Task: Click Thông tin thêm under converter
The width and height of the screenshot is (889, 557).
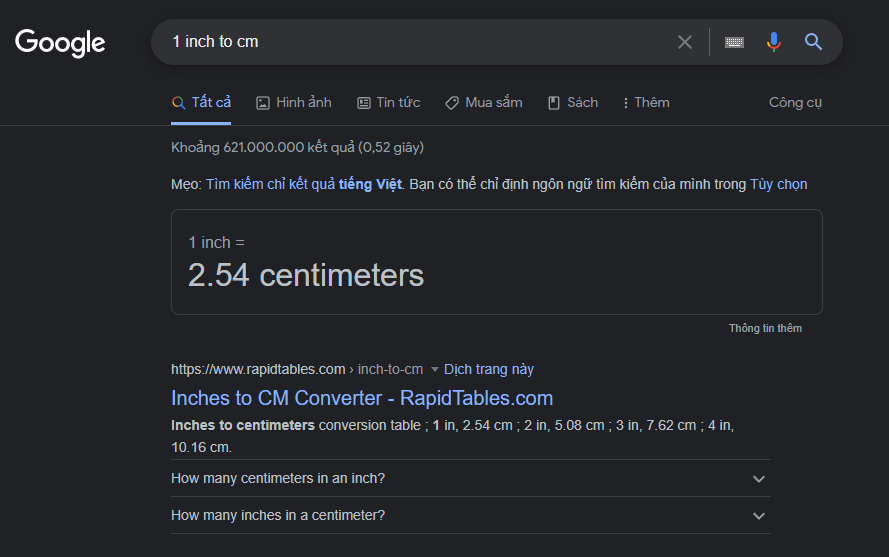Action: click(x=765, y=328)
